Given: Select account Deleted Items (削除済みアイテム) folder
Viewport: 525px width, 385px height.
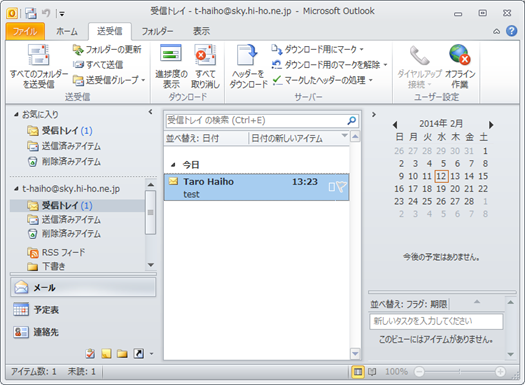Looking at the screenshot, I should 64,234.
